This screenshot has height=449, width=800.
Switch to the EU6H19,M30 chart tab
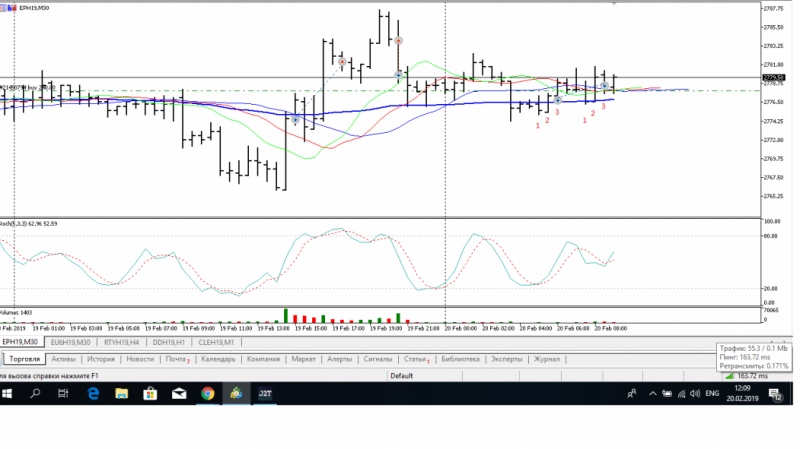[x=70, y=342]
